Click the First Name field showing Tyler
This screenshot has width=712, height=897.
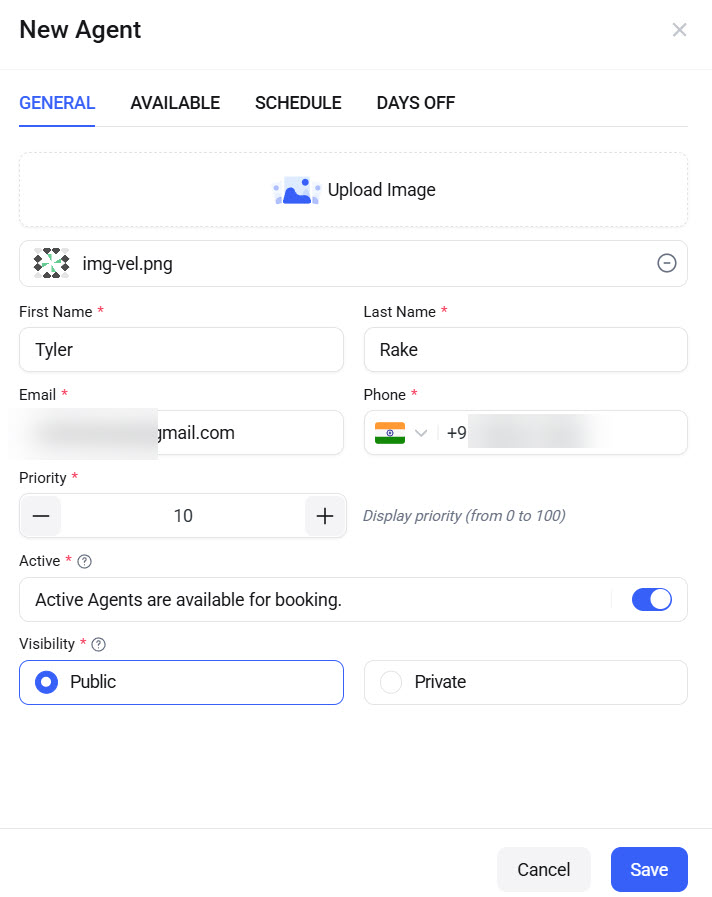tap(181, 349)
